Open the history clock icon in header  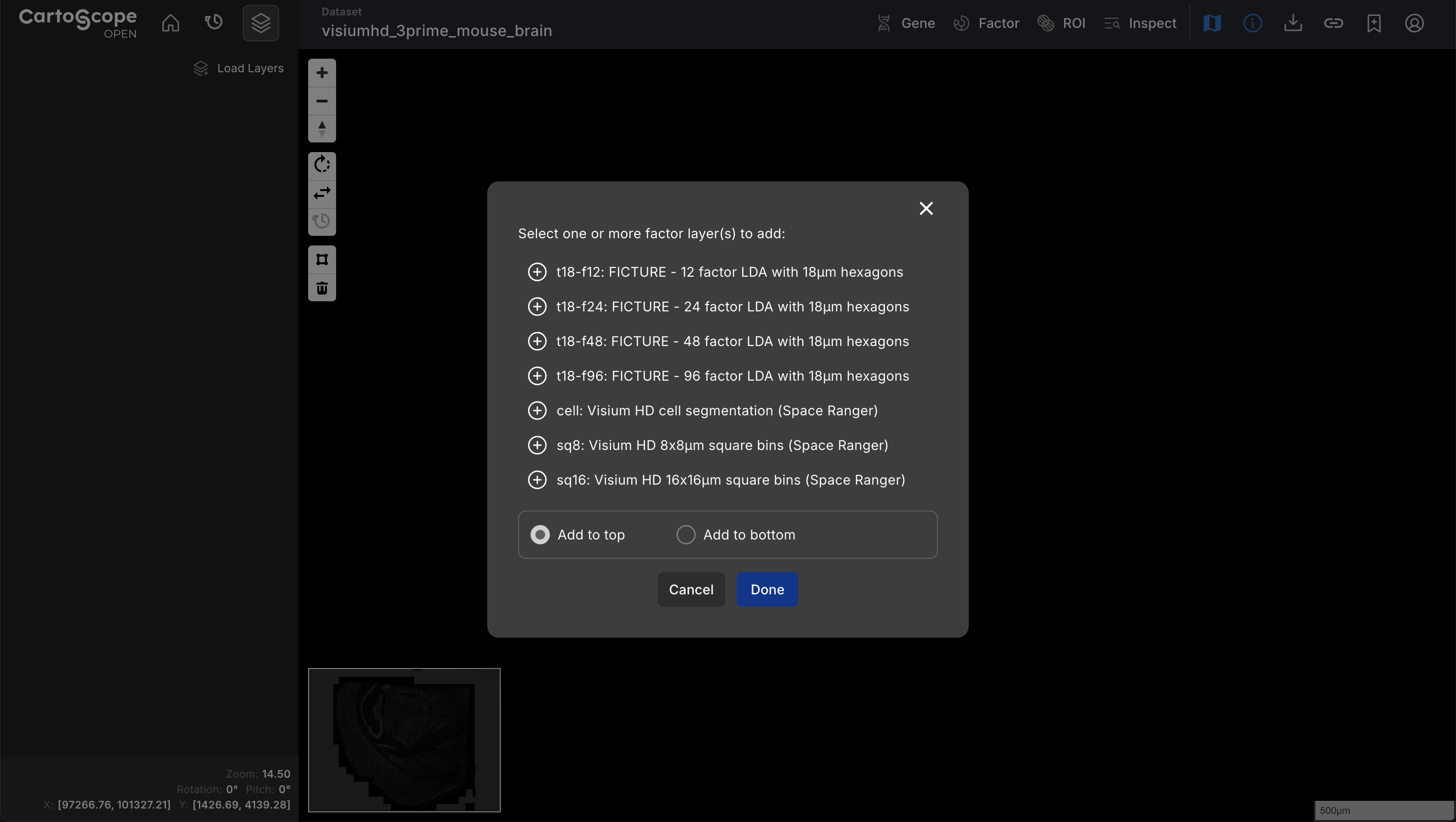pyautogui.click(x=214, y=23)
